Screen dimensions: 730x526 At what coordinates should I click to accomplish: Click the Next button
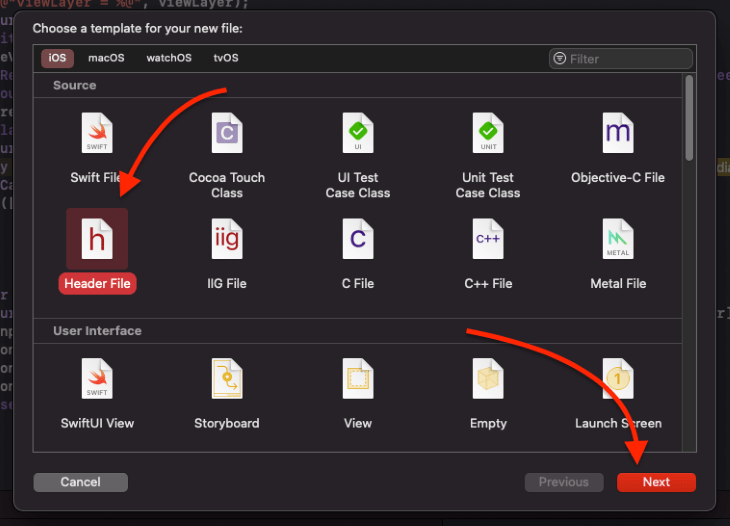click(x=656, y=482)
